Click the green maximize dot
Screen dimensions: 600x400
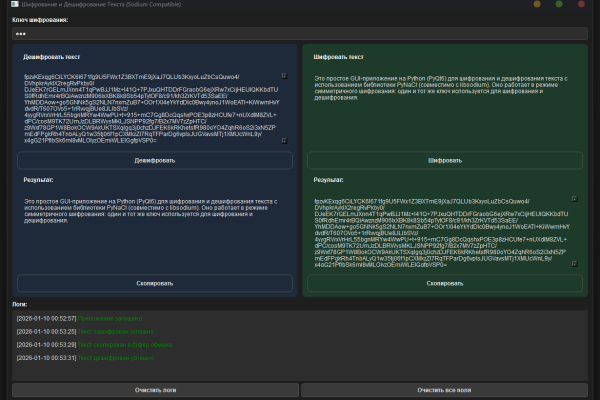pos(559,4)
